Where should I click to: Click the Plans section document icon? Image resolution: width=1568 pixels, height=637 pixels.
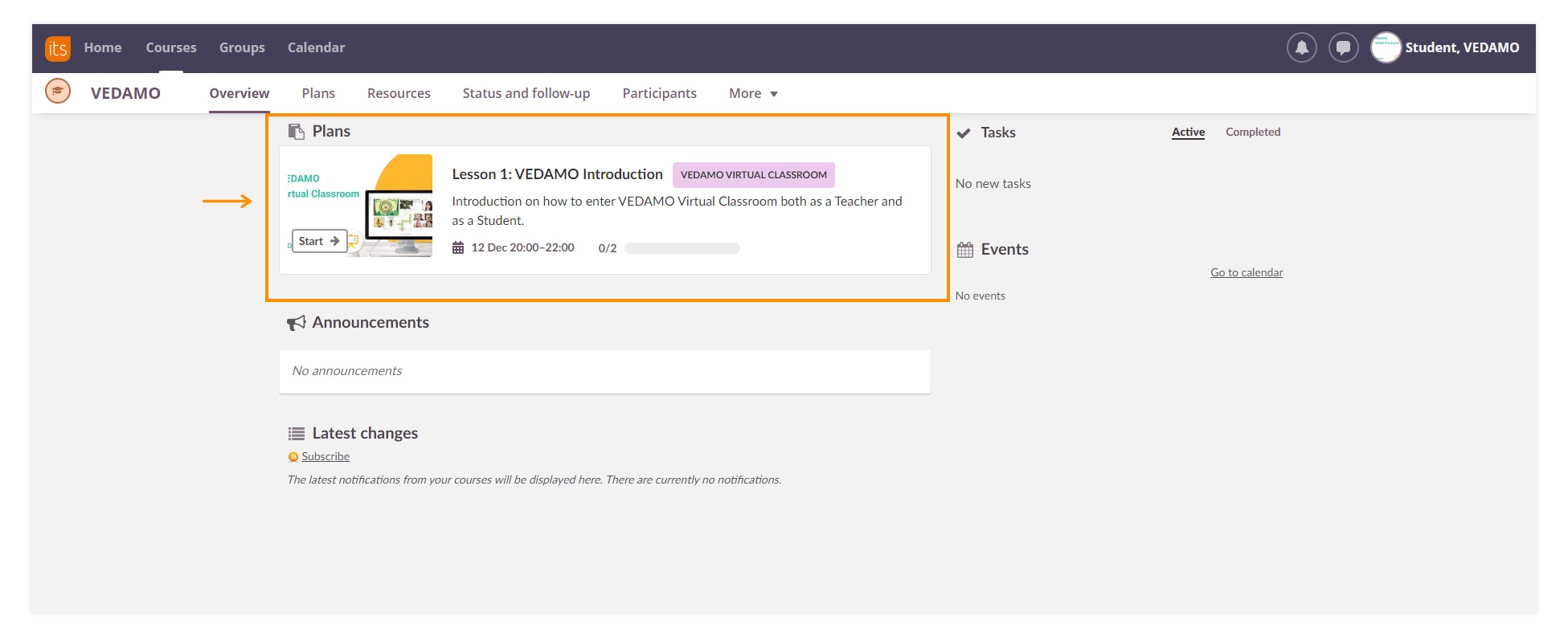click(x=296, y=131)
